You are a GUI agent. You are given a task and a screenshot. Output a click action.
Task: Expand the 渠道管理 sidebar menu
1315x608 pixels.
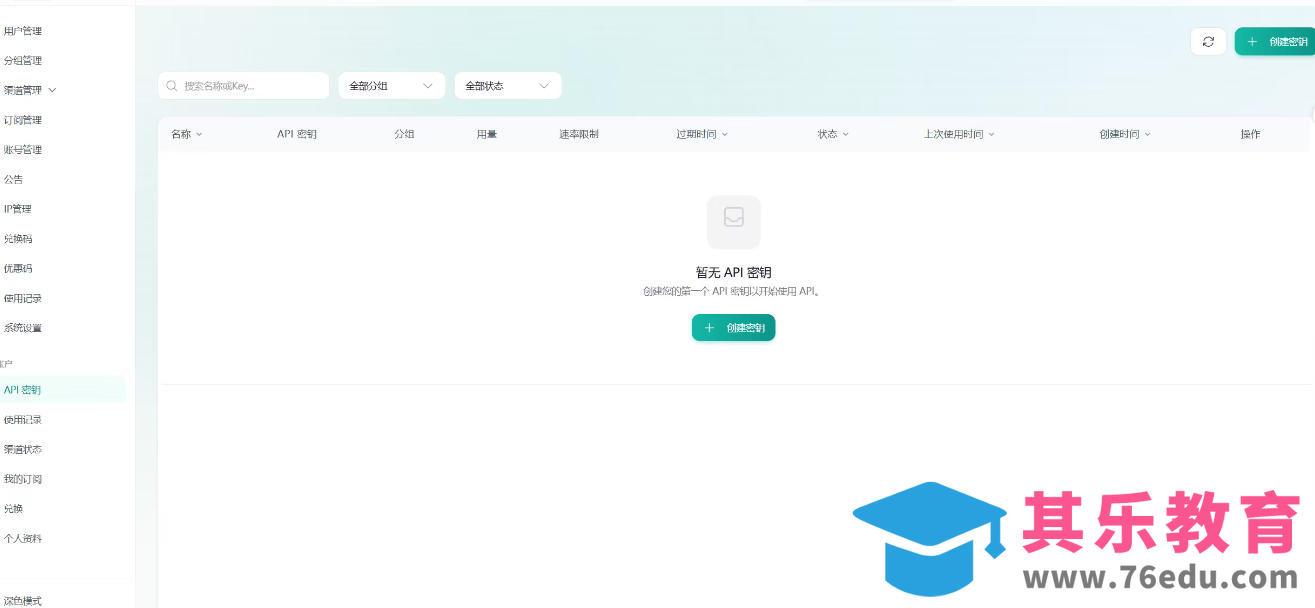click(x=30, y=89)
